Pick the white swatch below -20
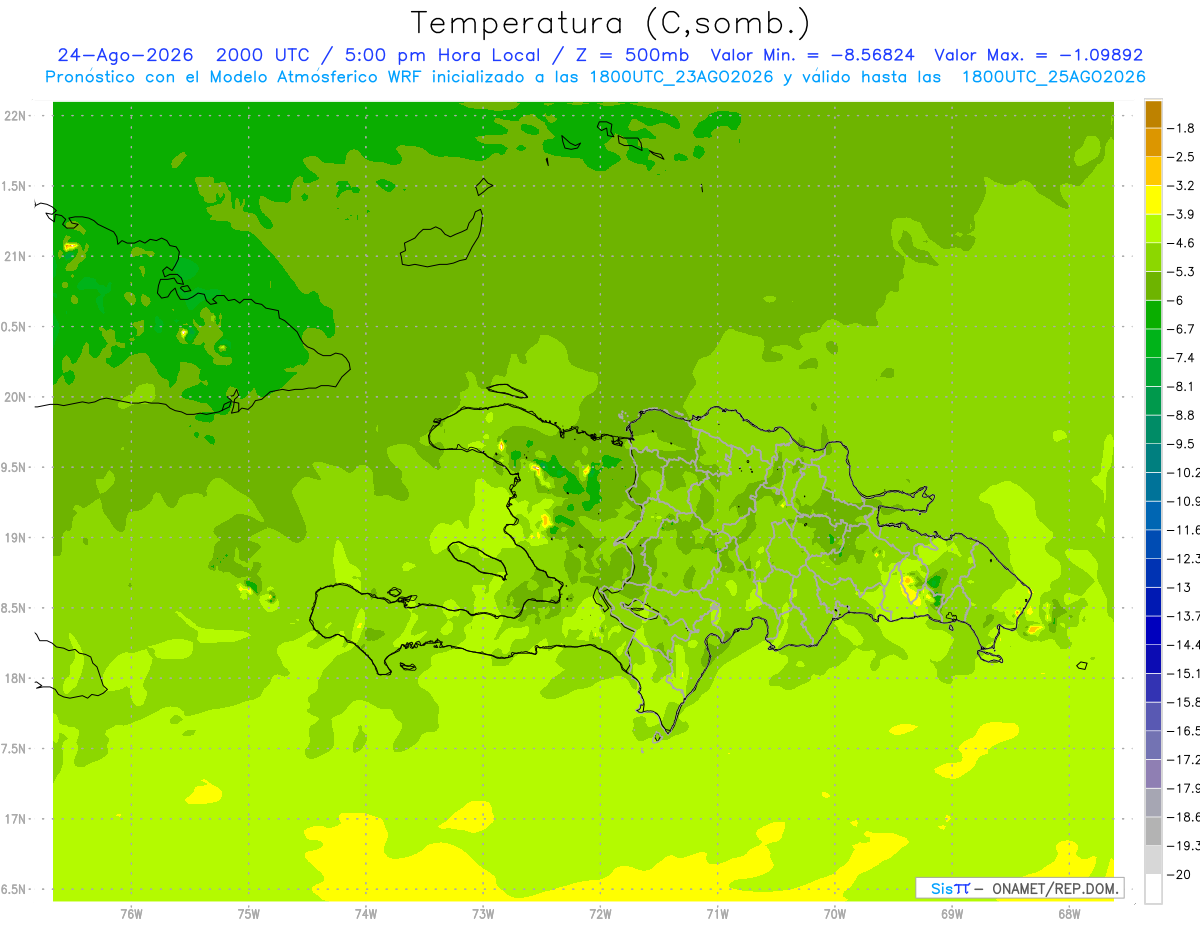The image size is (1200, 927). click(1153, 889)
